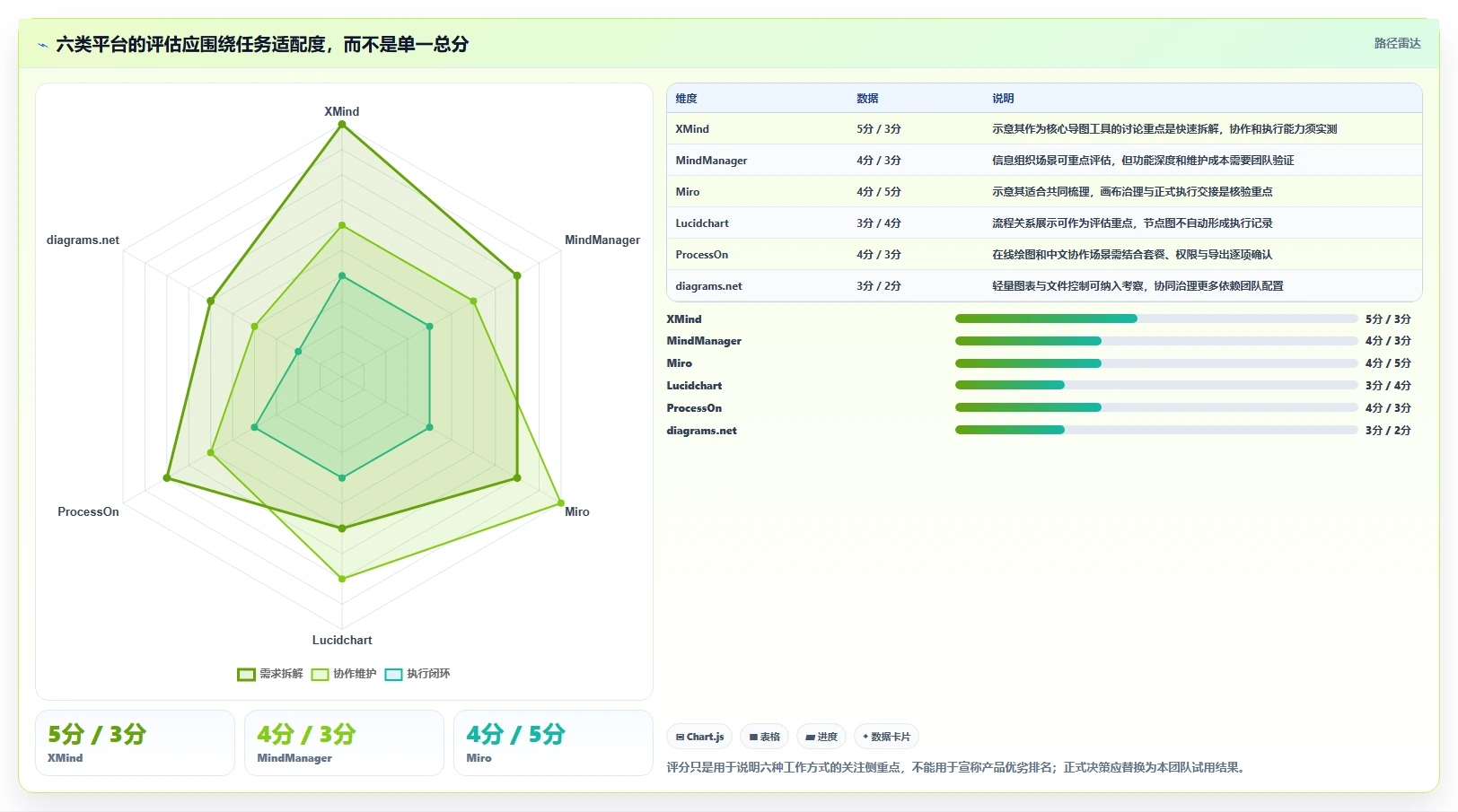Image resolution: width=1458 pixels, height=812 pixels.
Task: Select the Miro table row name
Action: [688, 192]
